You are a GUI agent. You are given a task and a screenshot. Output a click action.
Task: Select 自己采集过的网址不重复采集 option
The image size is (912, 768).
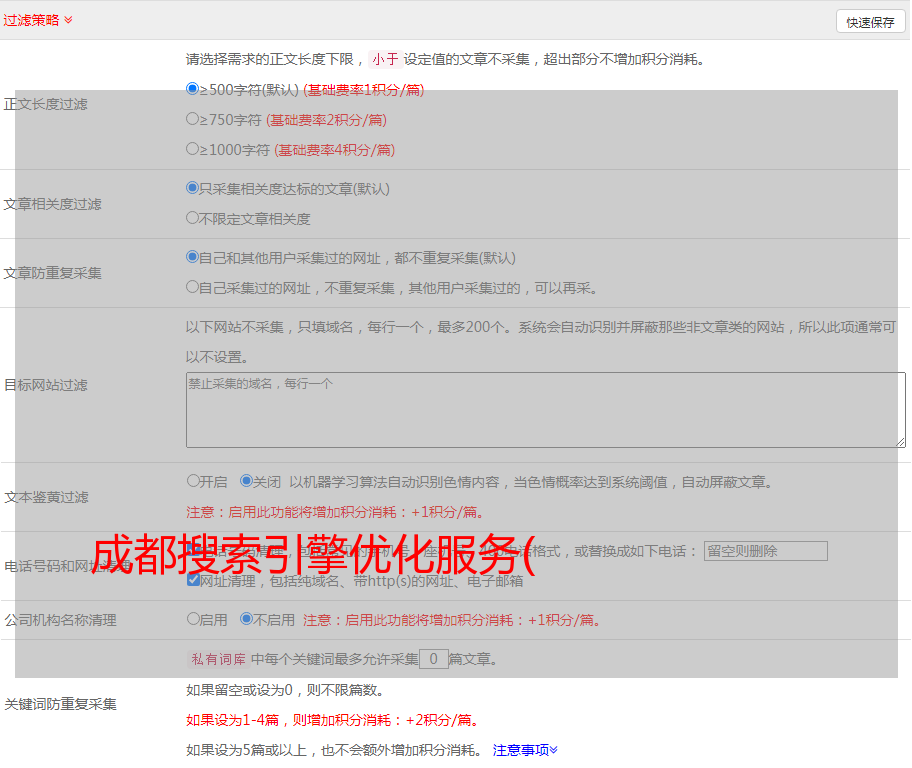tap(193, 286)
